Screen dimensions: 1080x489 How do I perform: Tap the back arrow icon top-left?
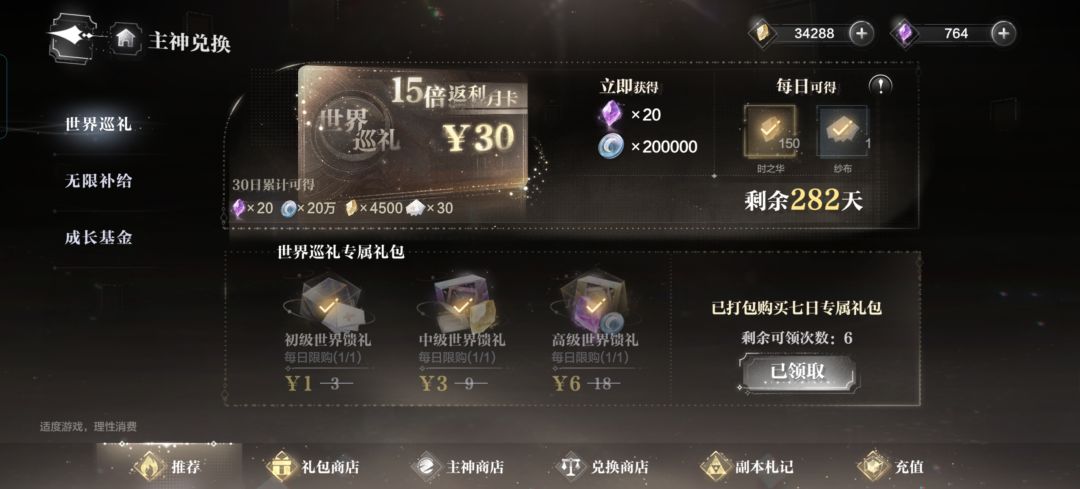coord(72,34)
